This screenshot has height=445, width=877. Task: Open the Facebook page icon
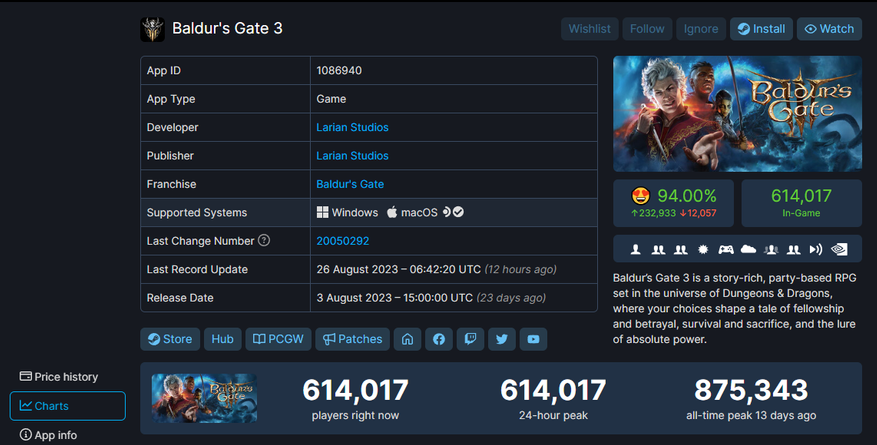(x=438, y=339)
